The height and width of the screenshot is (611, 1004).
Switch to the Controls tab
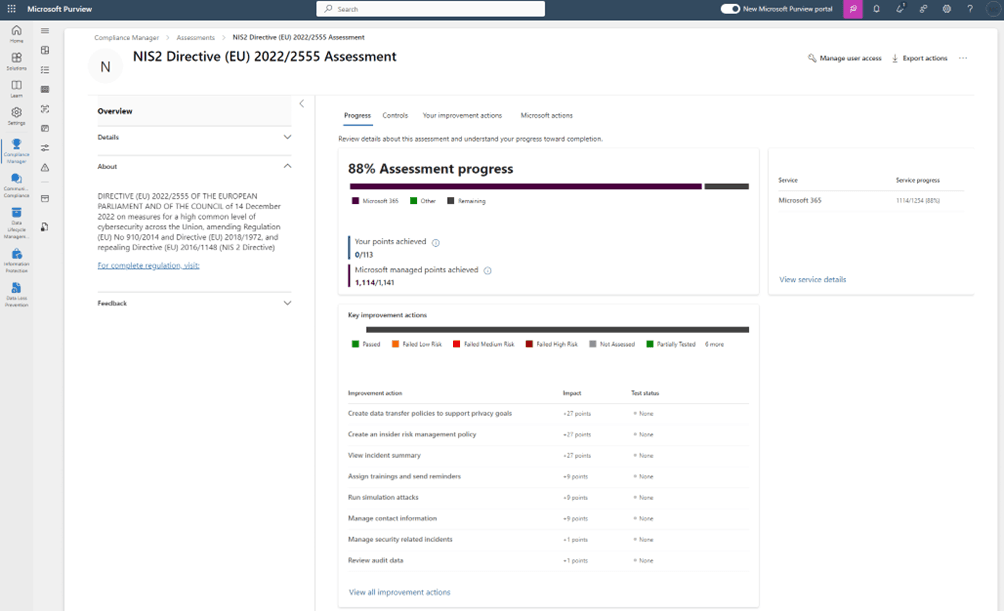click(x=395, y=116)
